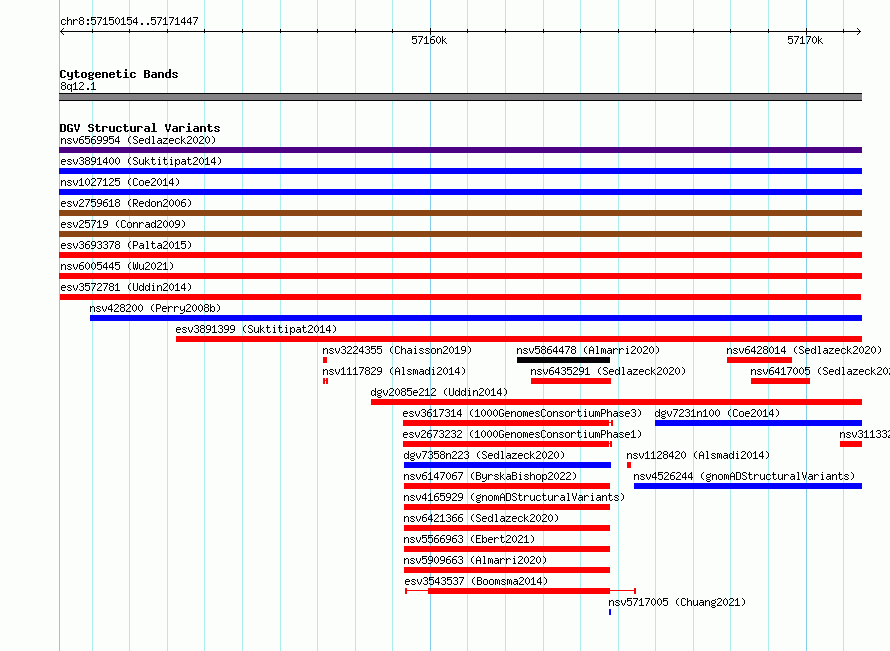This screenshot has width=890, height=651.
Task: Open nsv1128420 (Alsmadi2014) variant label
Action: (698, 455)
